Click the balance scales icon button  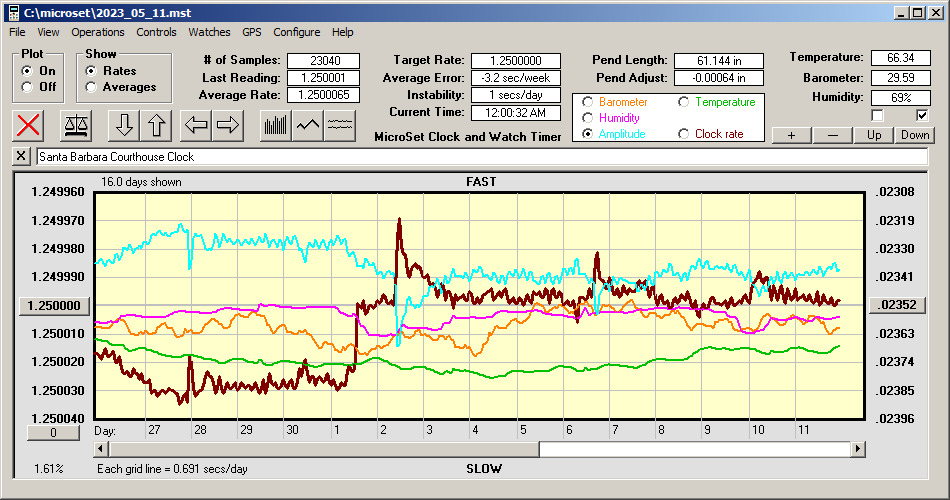click(76, 125)
